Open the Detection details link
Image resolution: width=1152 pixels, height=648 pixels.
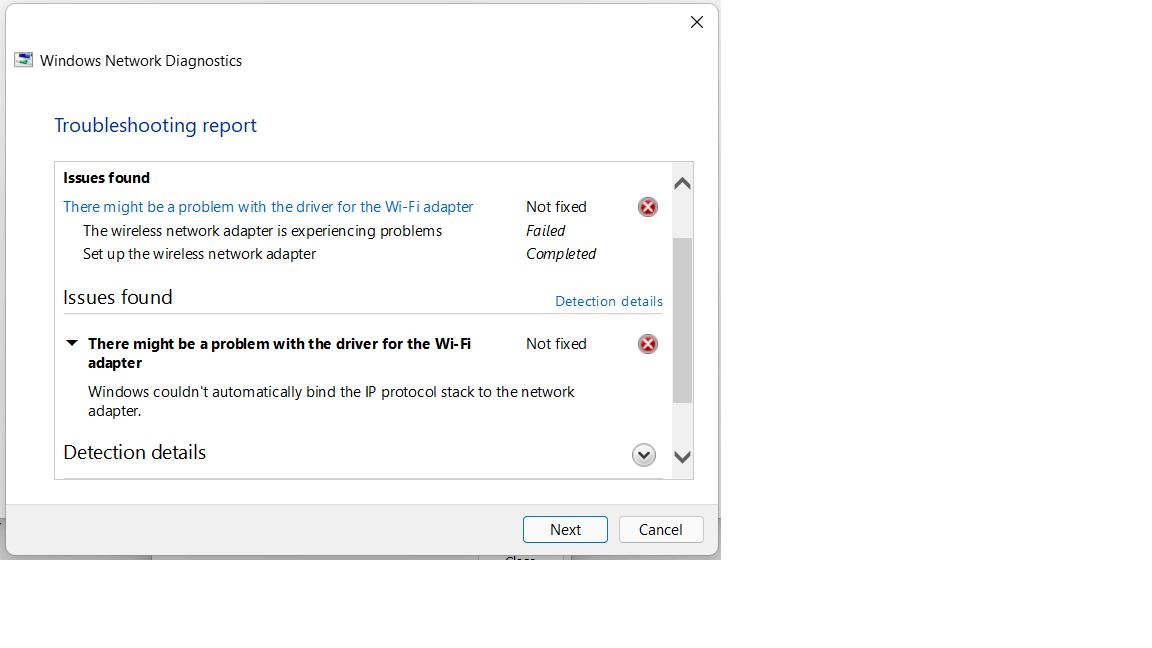(x=608, y=301)
